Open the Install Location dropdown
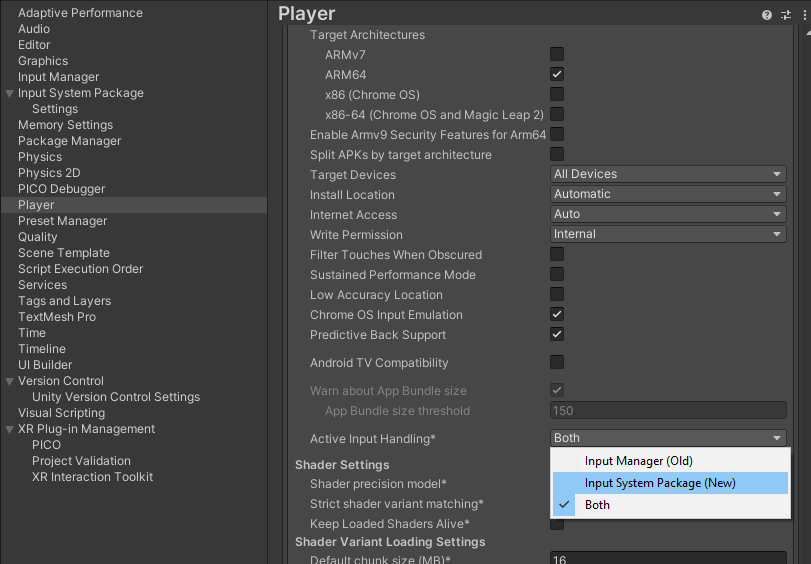This screenshot has width=811, height=564. [668, 194]
